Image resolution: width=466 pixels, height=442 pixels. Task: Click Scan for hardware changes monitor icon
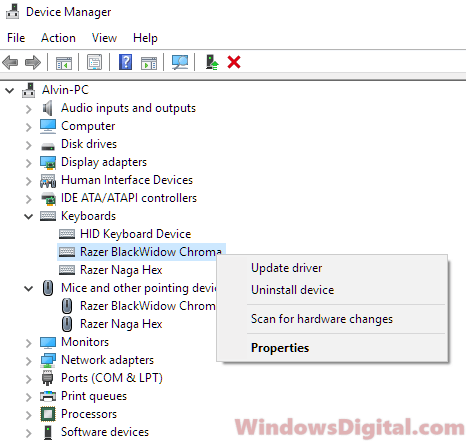(180, 62)
